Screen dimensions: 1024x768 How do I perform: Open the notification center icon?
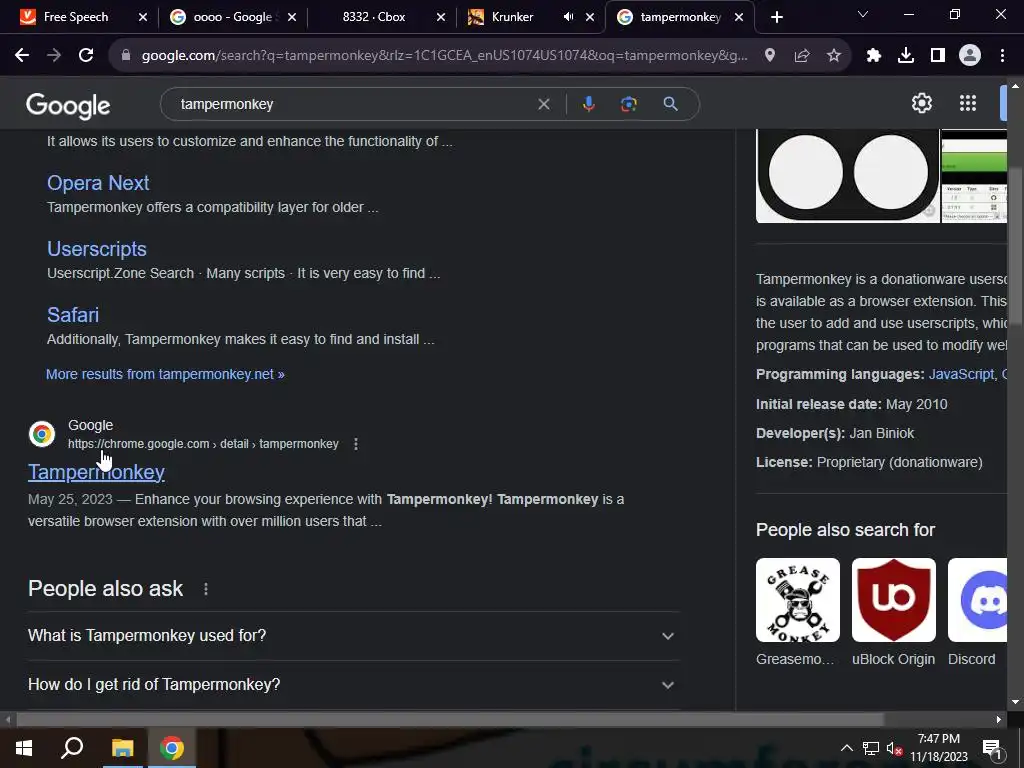coord(992,748)
